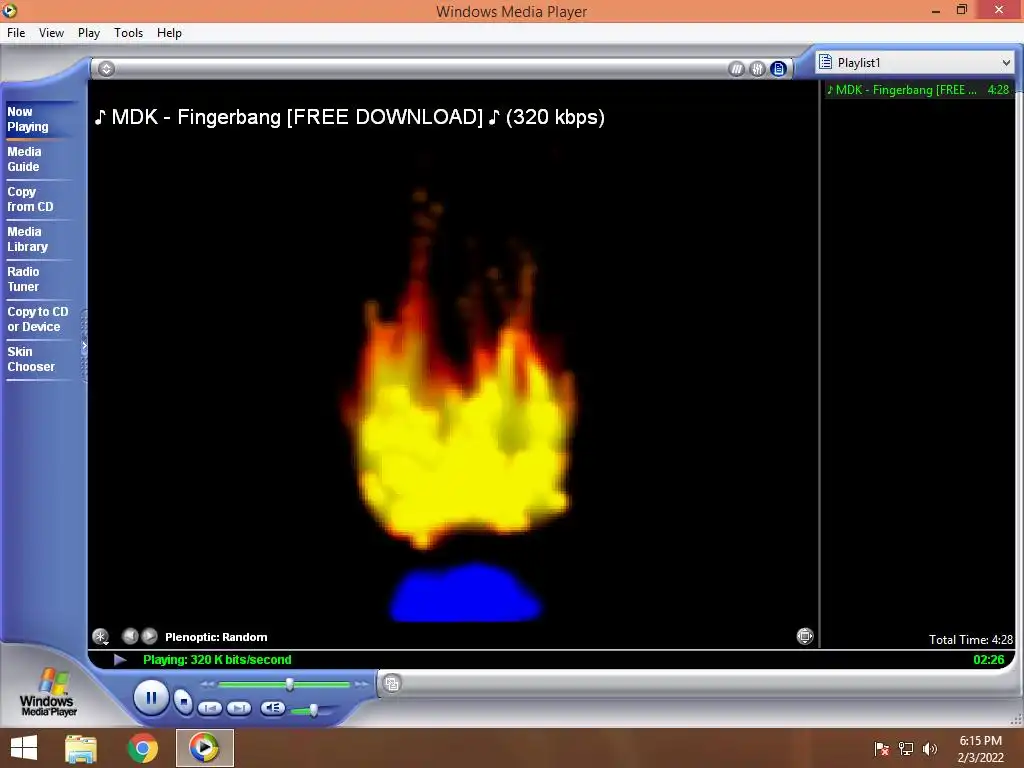Screen dimensions: 1024x768
Task: Skip to the previous track
Action: coord(210,708)
